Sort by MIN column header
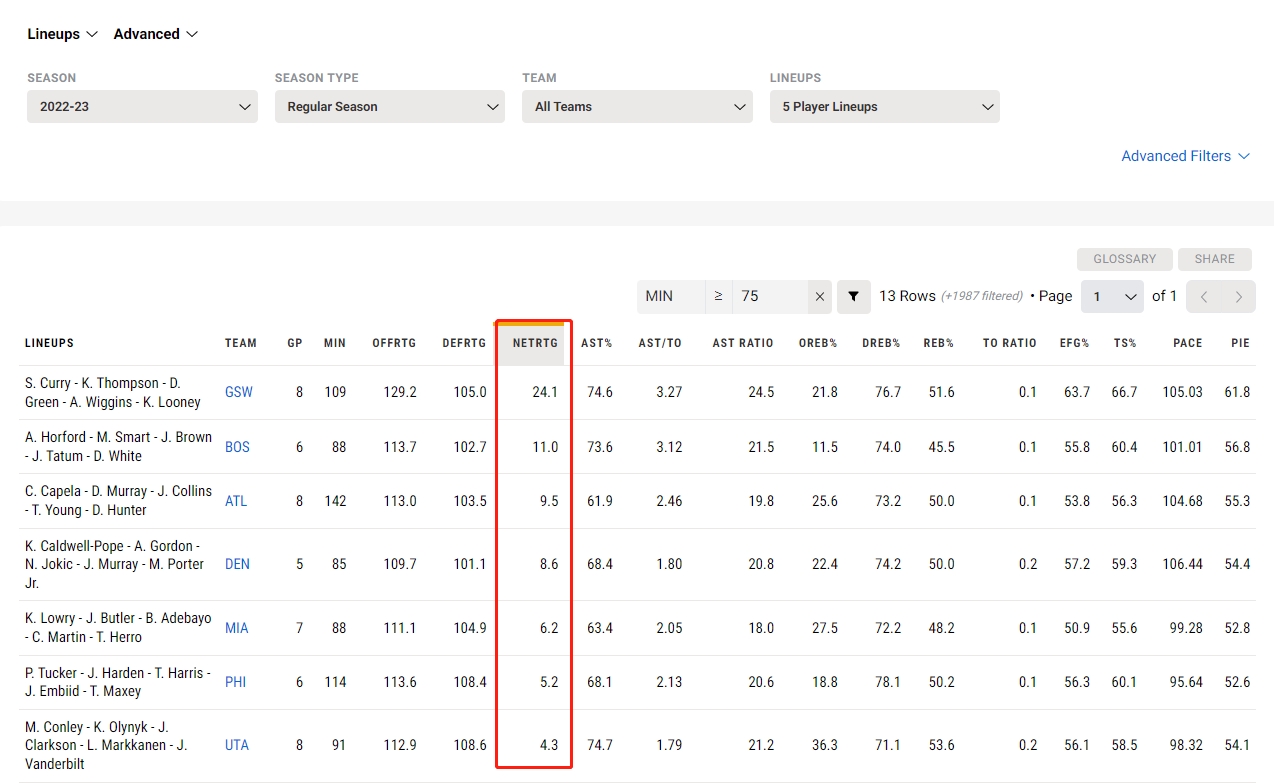The width and height of the screenshot is (1274, 783). tap(335, 343)
